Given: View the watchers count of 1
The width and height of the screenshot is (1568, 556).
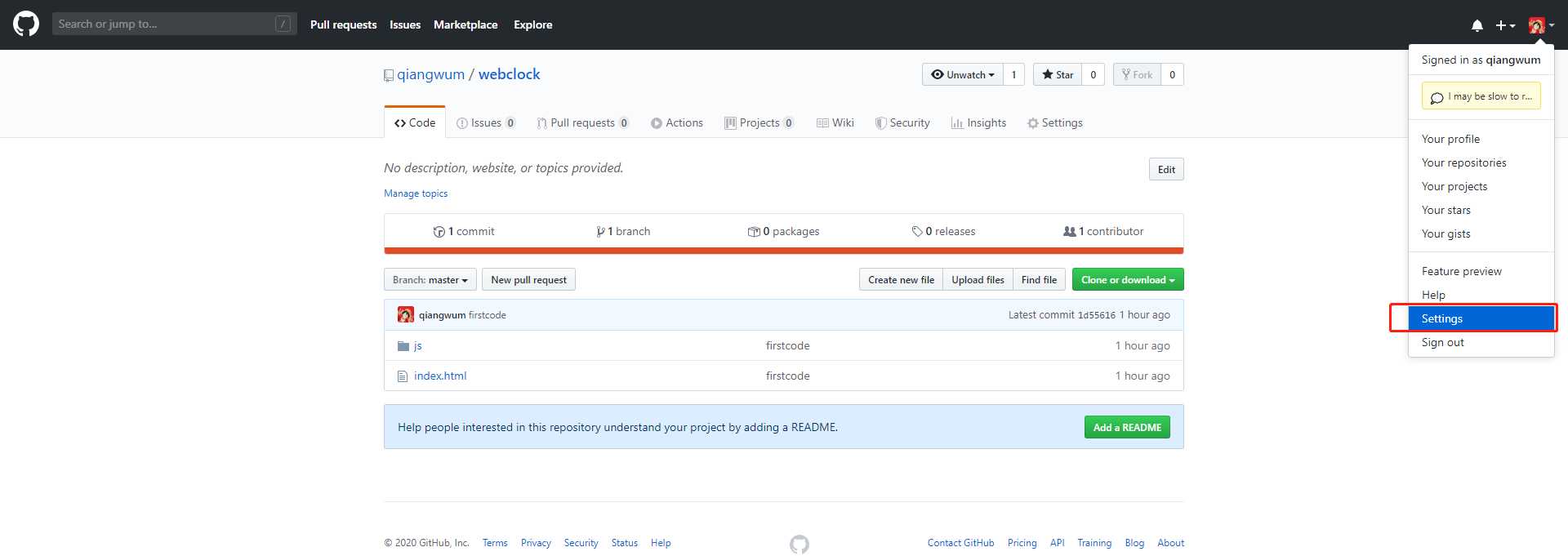Looking at the screenshot, I should pos(1013,74).
